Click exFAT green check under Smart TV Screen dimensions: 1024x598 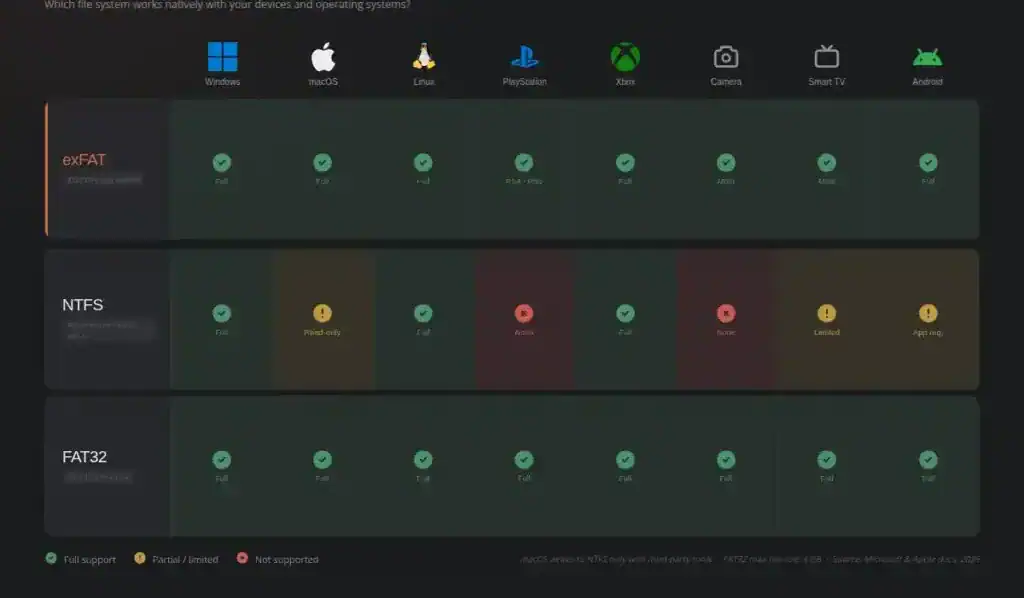[826, 162]
